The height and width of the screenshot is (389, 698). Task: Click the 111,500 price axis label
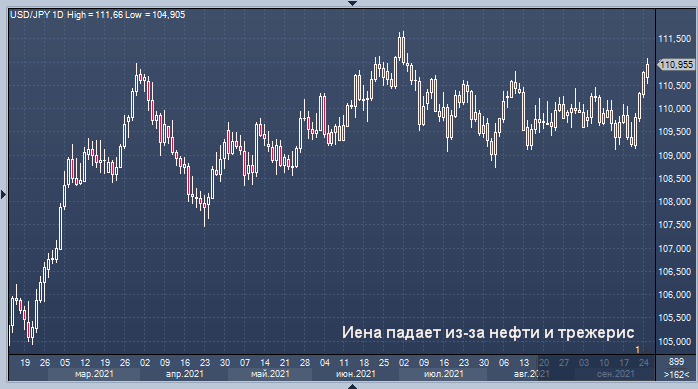tap(675, 39)
